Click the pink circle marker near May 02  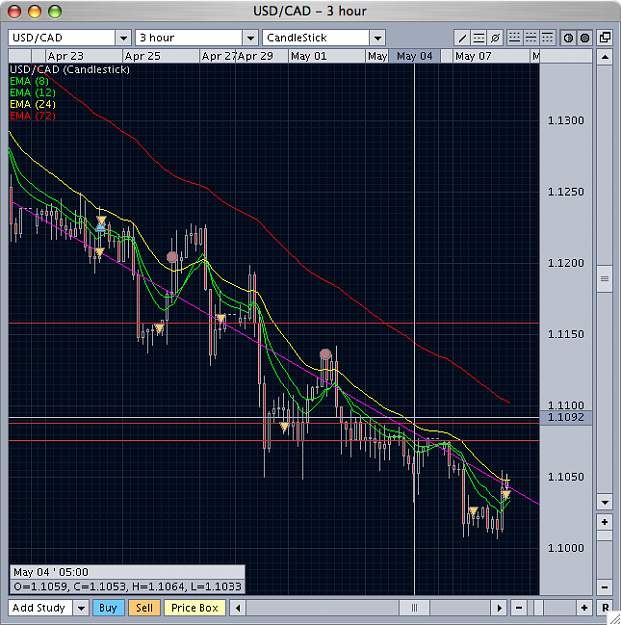[326, 354]
